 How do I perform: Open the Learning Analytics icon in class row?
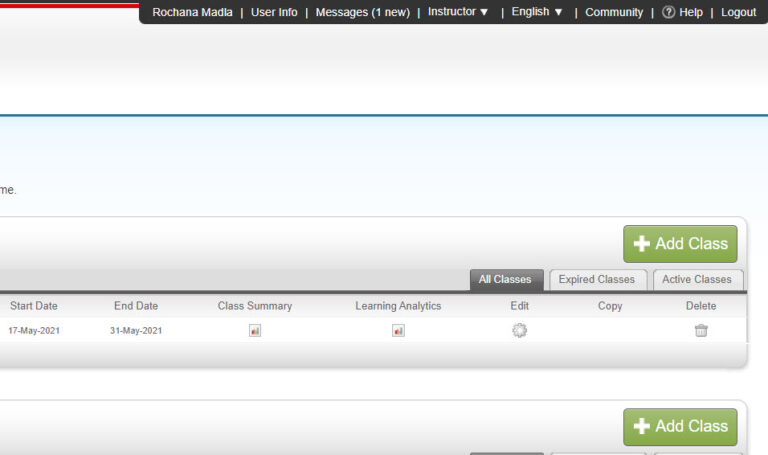(398, 331)
